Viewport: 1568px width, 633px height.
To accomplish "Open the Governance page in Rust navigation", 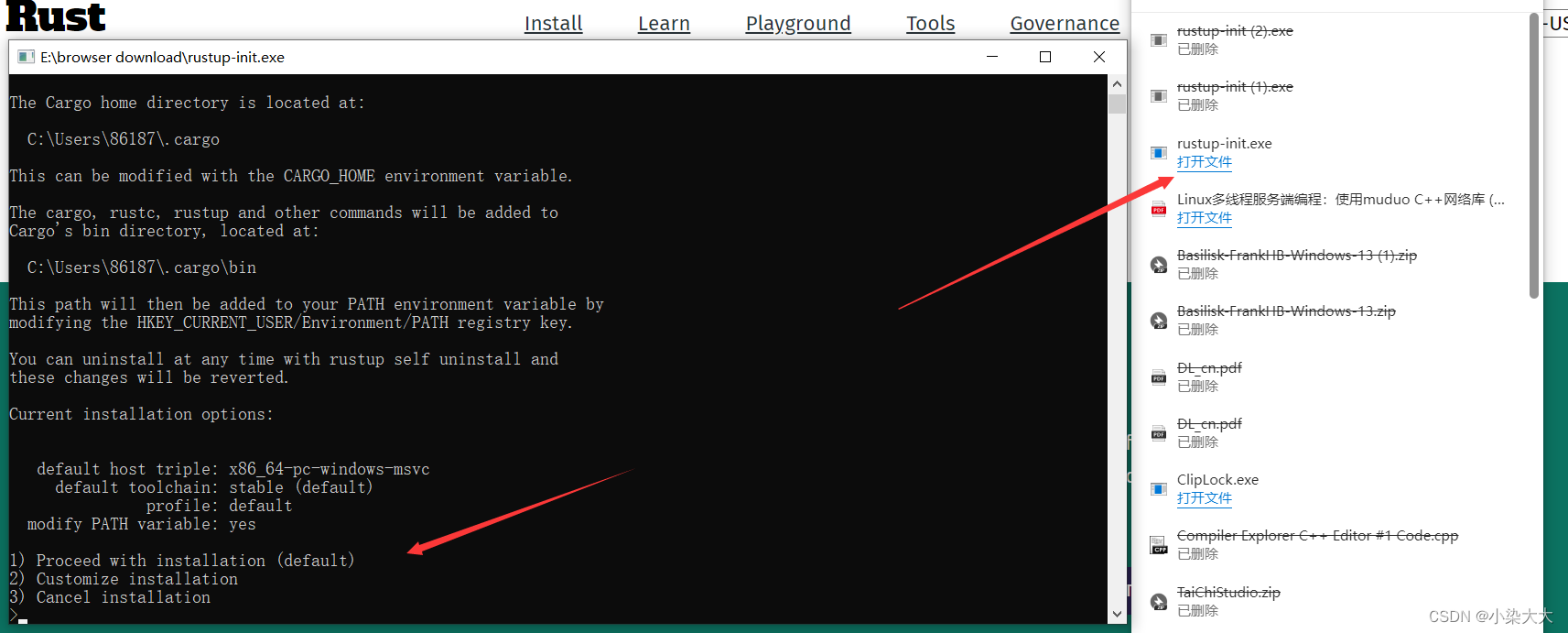I will pyautogui.click(x=1065, y=24).
